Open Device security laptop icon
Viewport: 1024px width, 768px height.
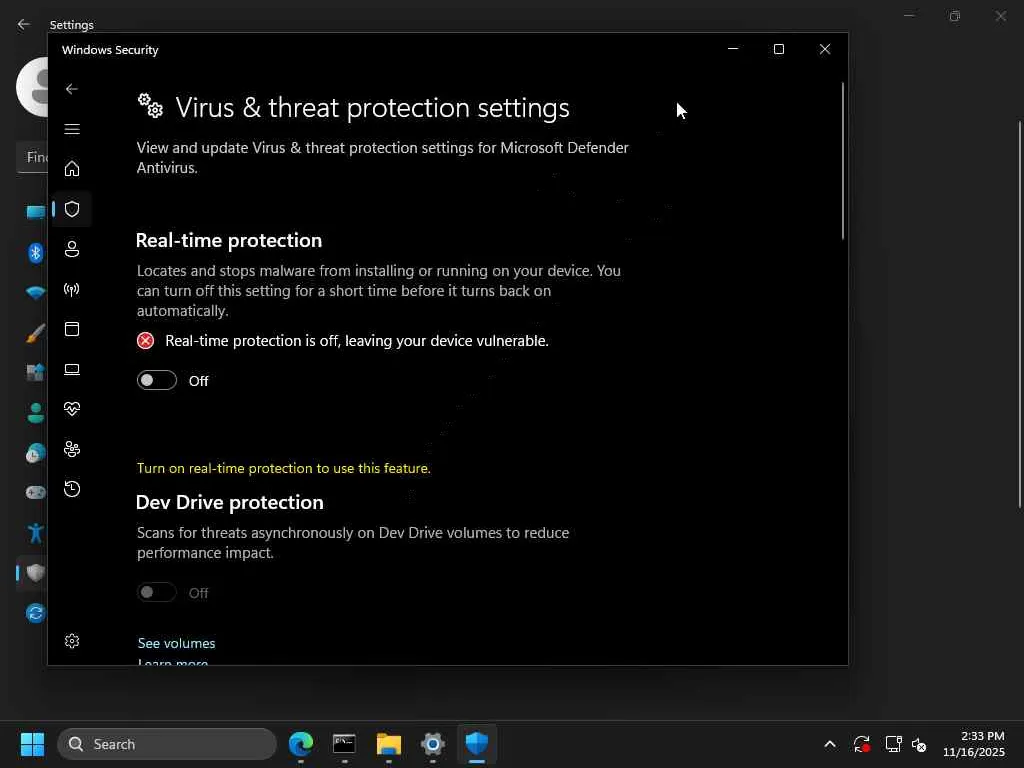[72, 369]
